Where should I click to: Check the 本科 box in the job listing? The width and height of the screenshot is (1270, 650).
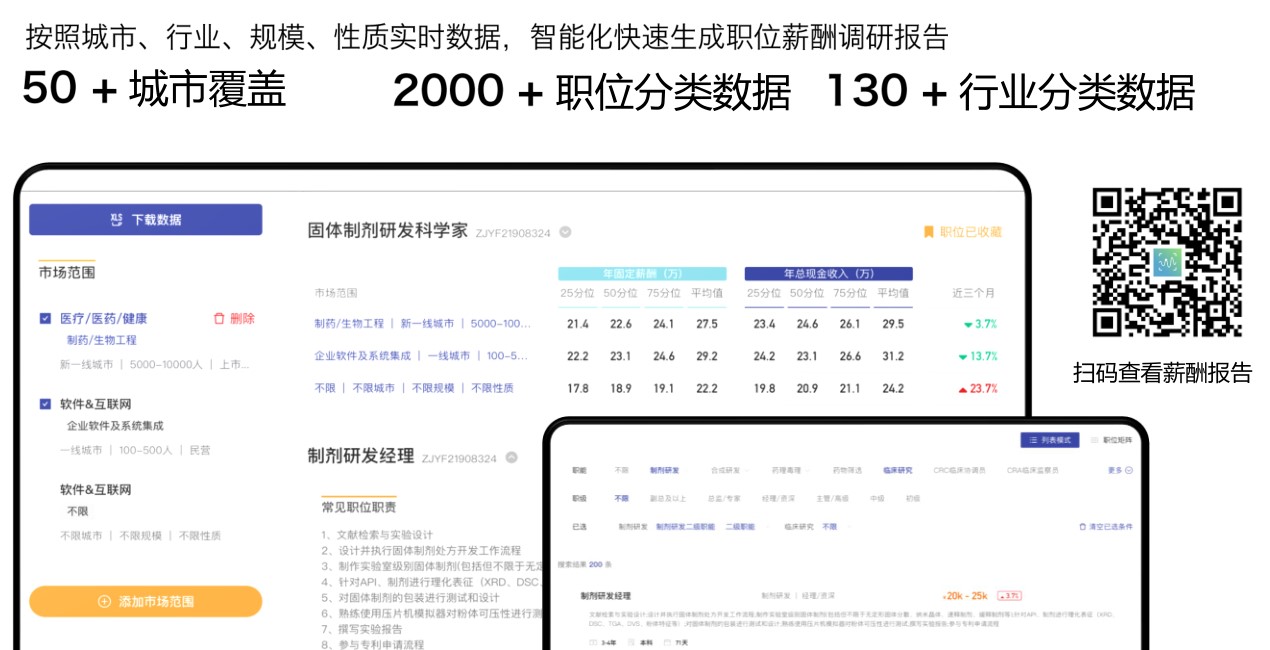tap(632, 641)
